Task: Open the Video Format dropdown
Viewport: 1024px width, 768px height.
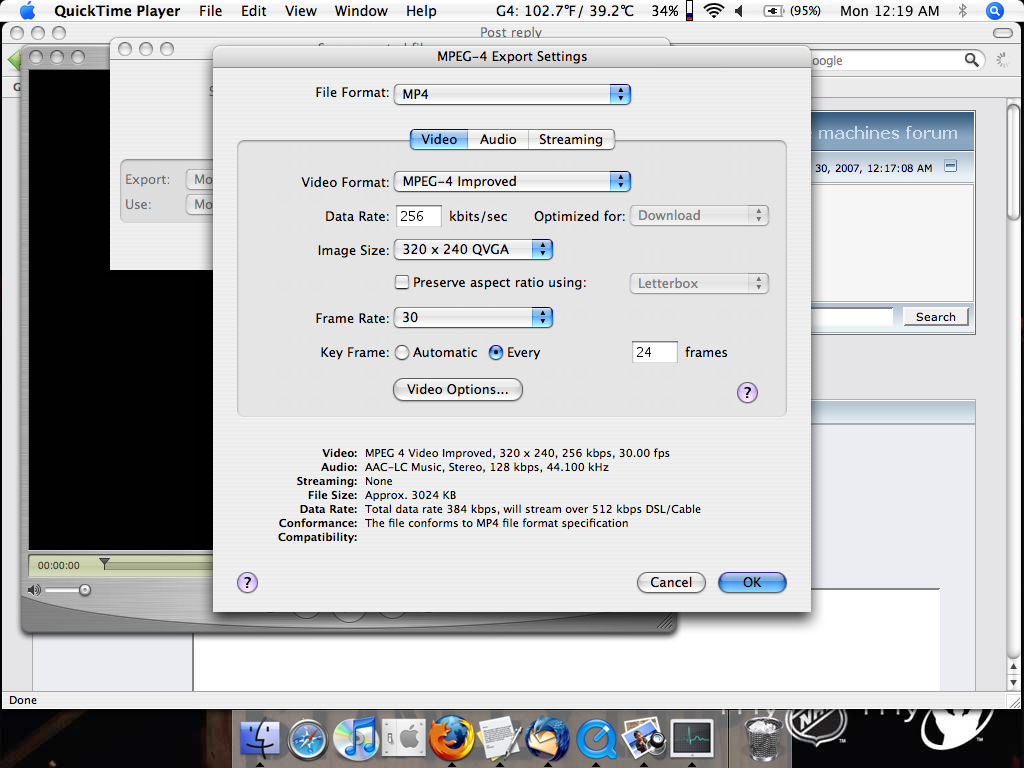Action: tap(512, 182)
